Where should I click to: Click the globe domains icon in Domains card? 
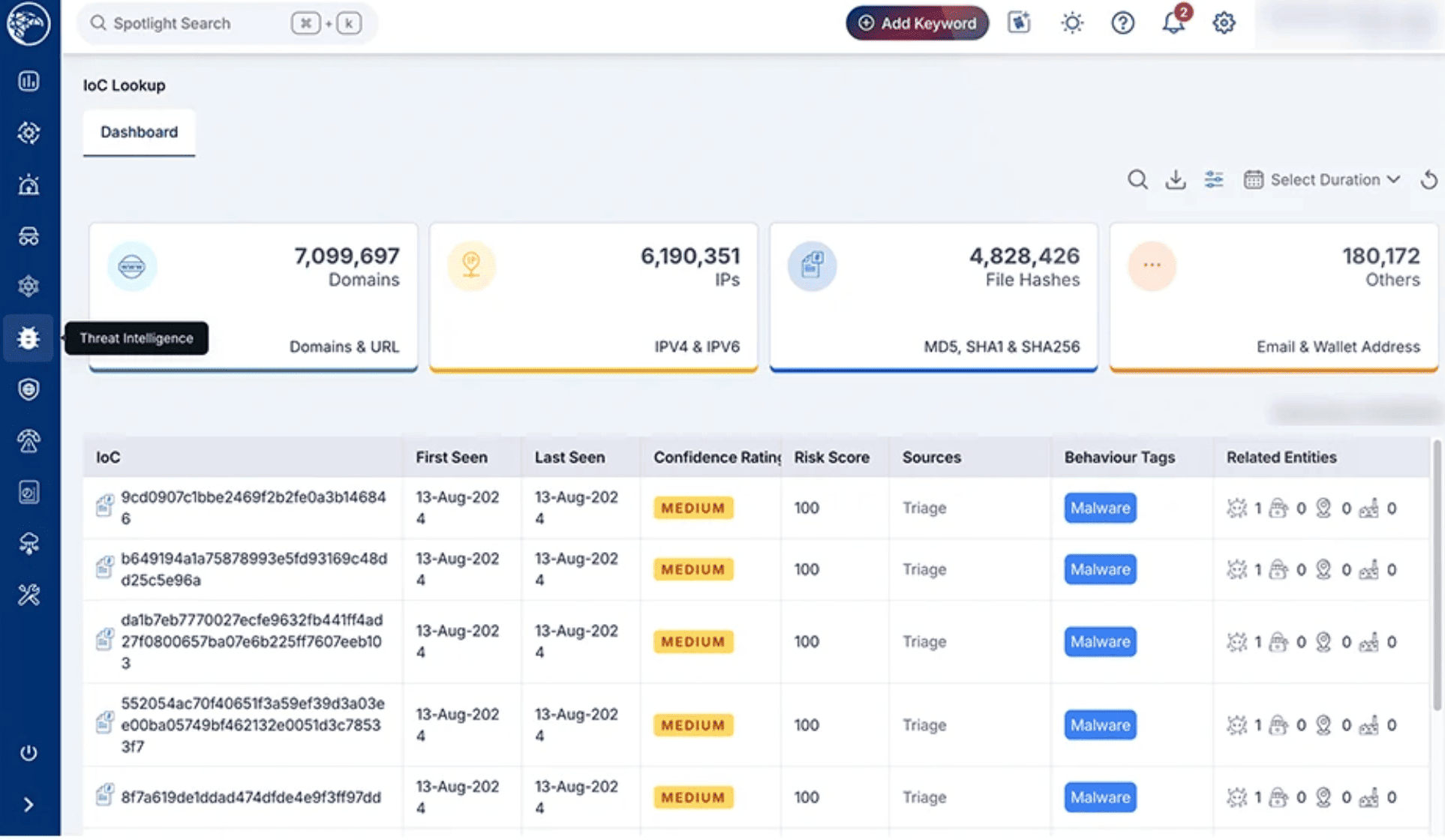[x=132, y=265]
